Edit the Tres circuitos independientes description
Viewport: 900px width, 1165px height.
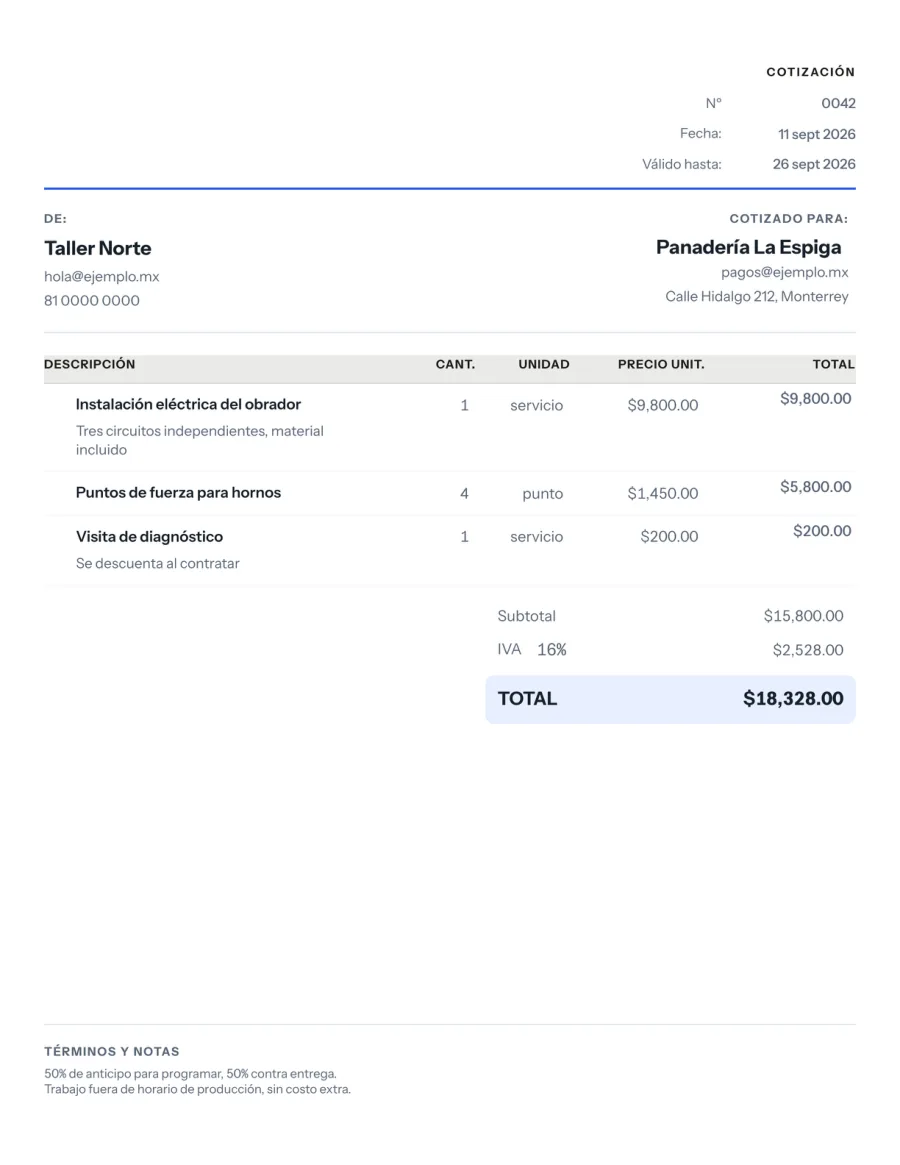tap(200, 440)
